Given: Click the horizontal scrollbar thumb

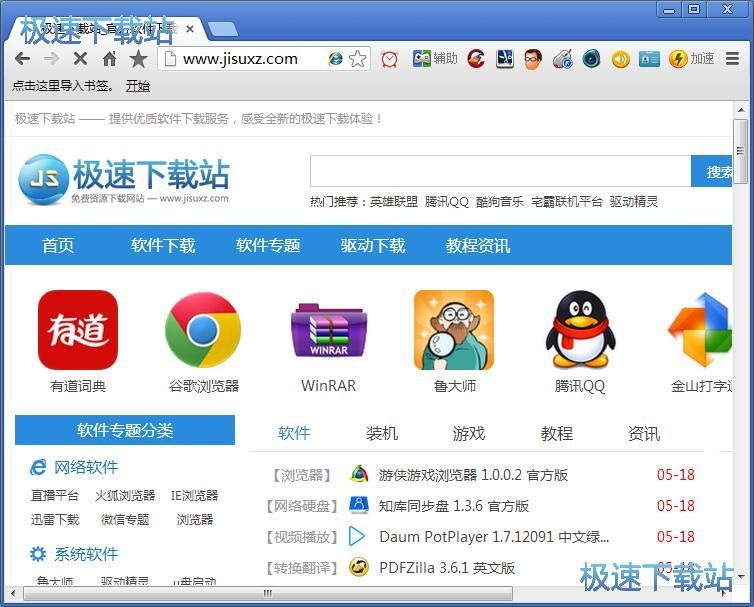Looking at the screenshot, I should pos(268,594).
